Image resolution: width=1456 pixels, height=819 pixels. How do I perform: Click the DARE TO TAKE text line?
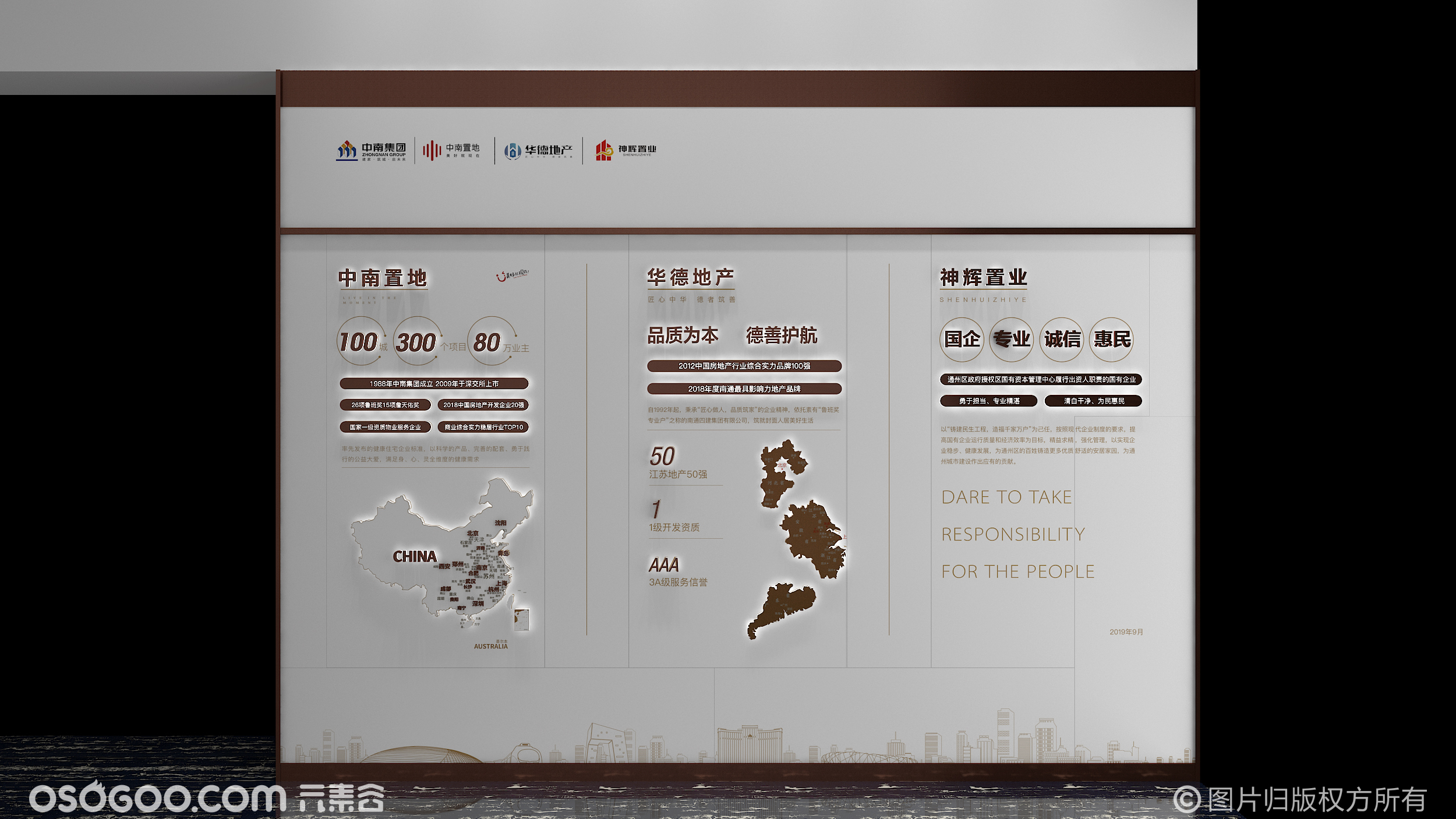pos(1006,497)
